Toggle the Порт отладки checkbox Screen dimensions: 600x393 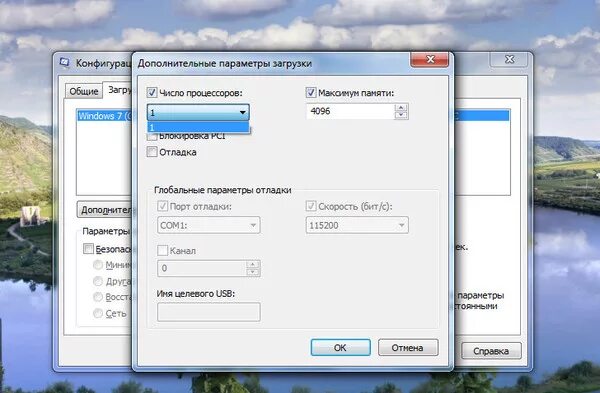click(x=162, y=206)
